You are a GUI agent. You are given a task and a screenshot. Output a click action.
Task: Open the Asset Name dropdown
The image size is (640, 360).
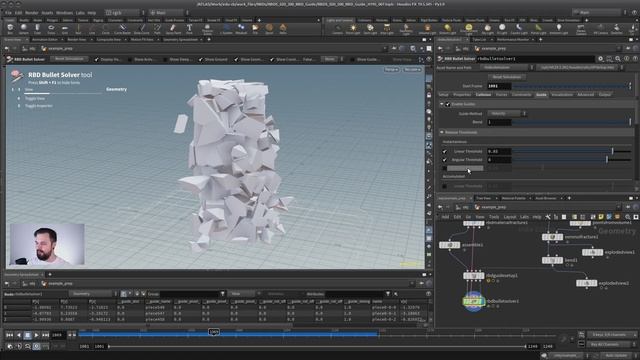(508, 67)
